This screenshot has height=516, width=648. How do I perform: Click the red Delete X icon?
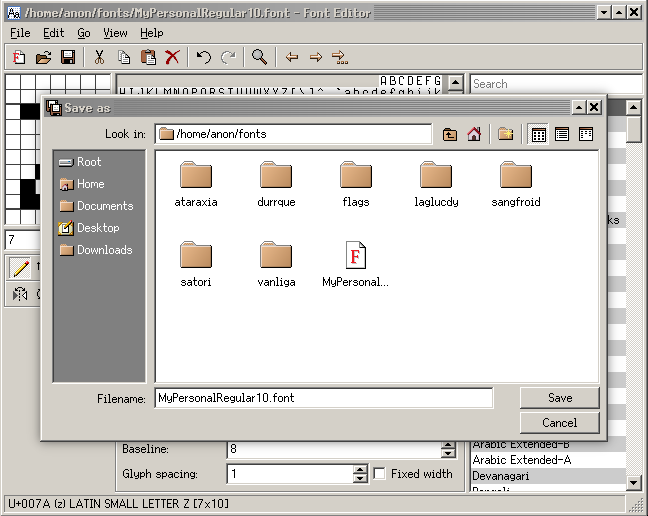click(172, 58)
